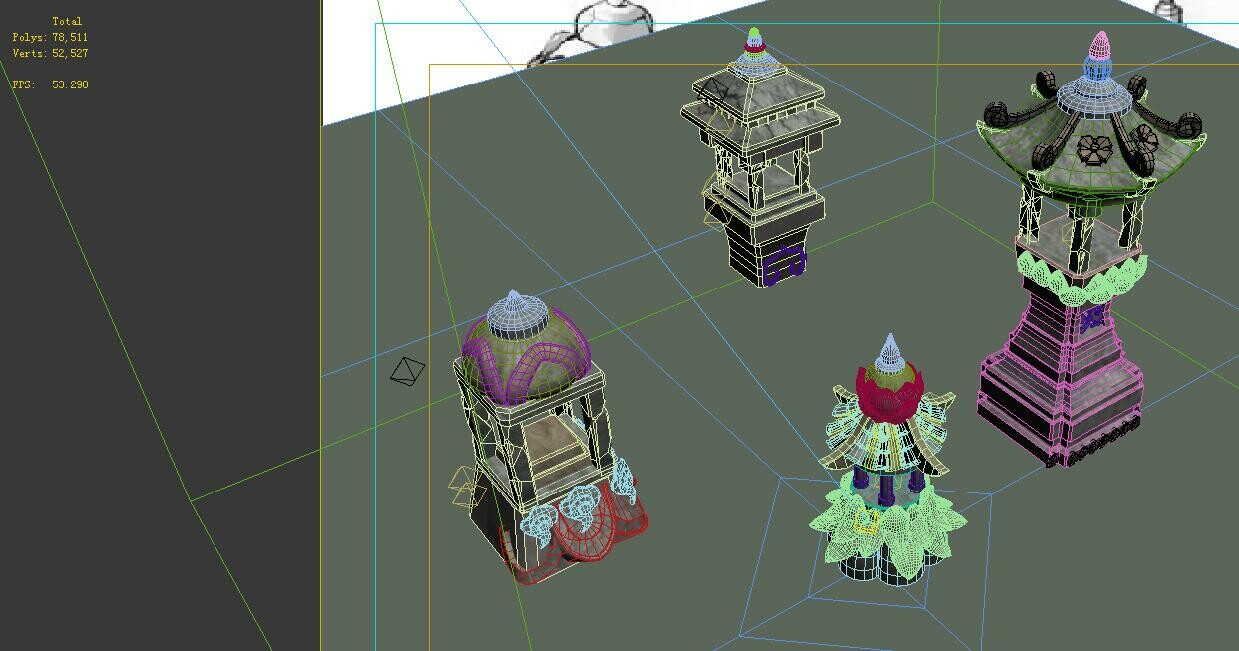Click the FPS counter readout
The image size is (1239, 651).
50,85
